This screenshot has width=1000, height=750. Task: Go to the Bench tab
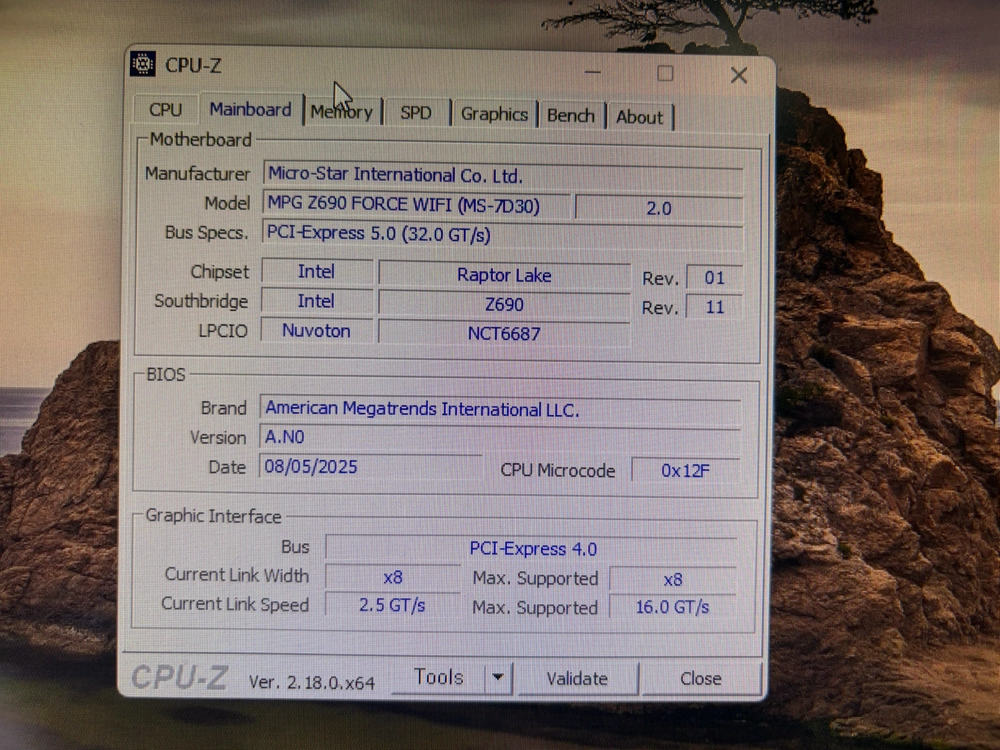tap(571, 115)
